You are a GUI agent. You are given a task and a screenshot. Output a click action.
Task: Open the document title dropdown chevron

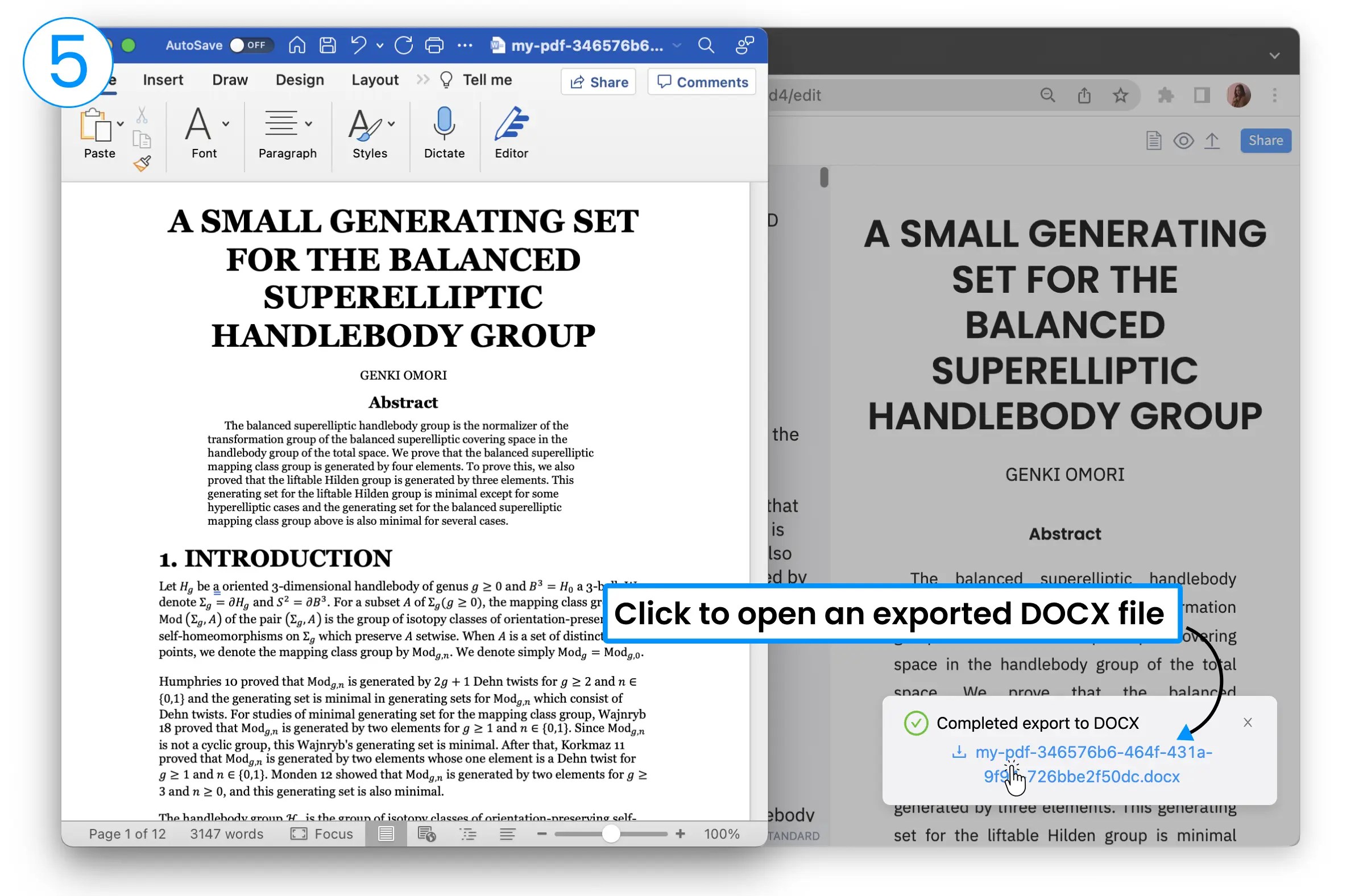coord(677,46)
